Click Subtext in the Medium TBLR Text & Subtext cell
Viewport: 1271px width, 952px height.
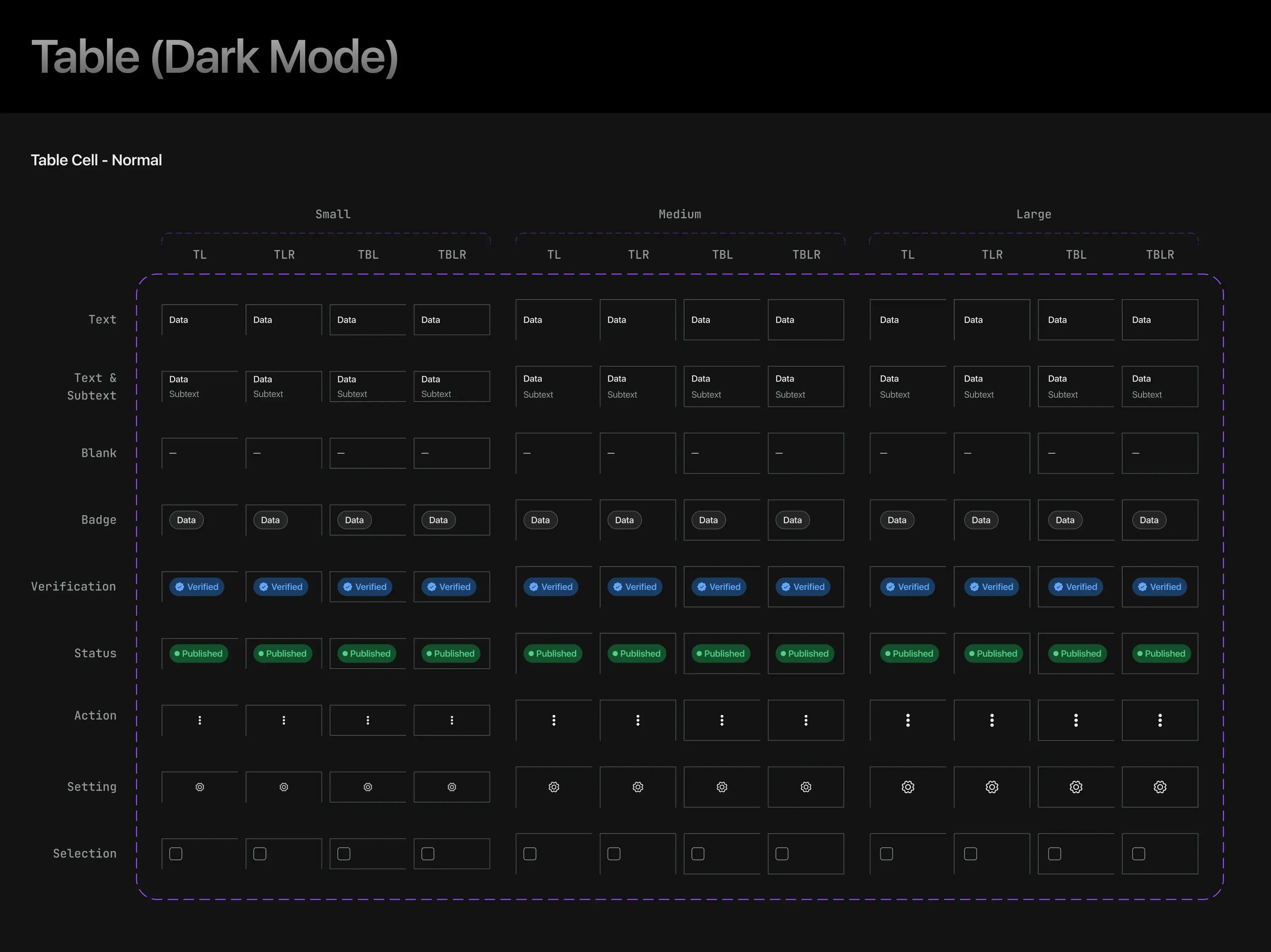tap(790, 395)
